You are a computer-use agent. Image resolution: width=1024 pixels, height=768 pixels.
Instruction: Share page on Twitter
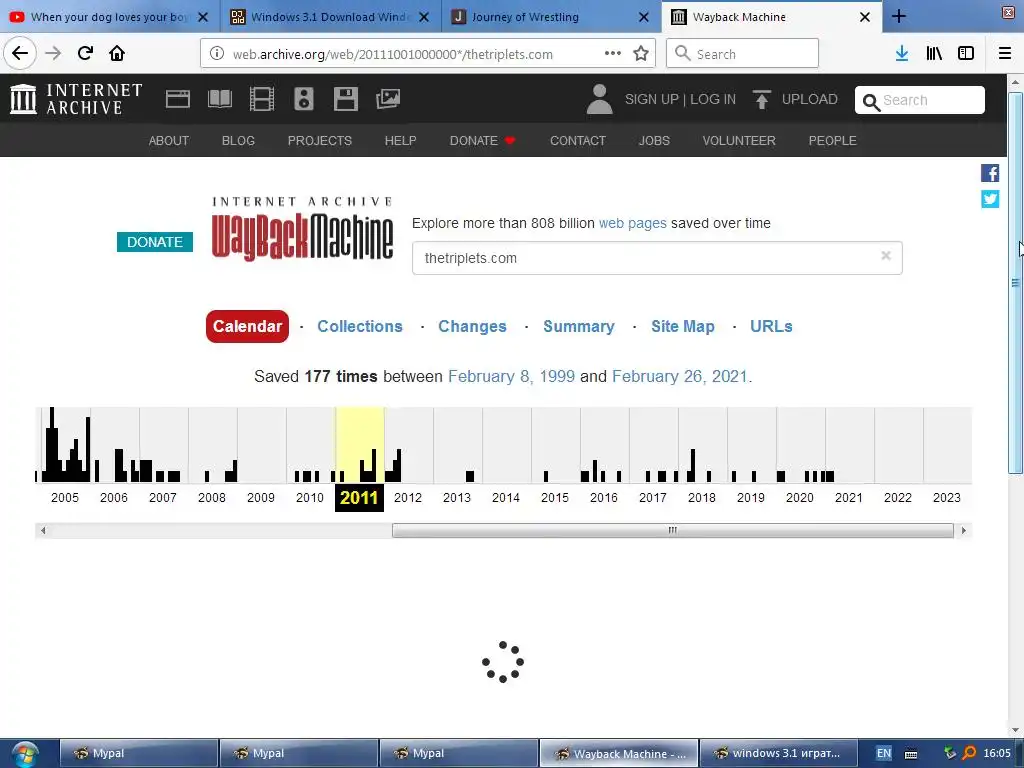(990, 199)
